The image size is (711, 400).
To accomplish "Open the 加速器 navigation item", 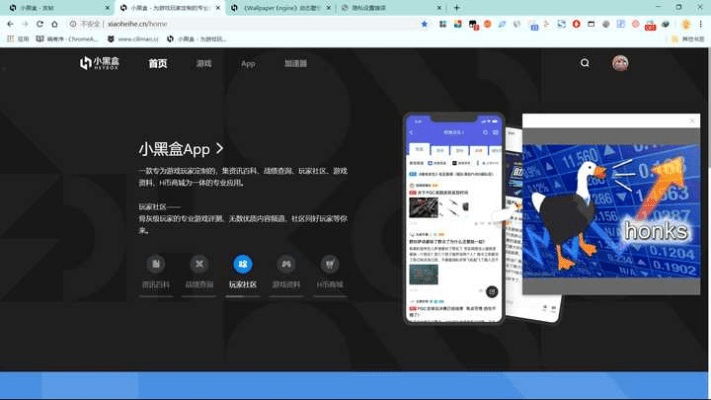I will [x=296, y=63].
